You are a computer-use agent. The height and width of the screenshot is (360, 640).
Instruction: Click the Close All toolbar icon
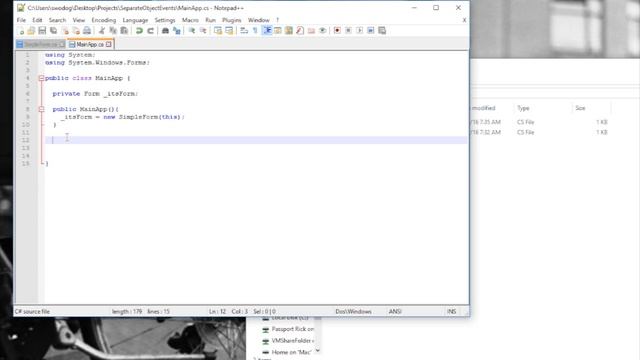76,31
